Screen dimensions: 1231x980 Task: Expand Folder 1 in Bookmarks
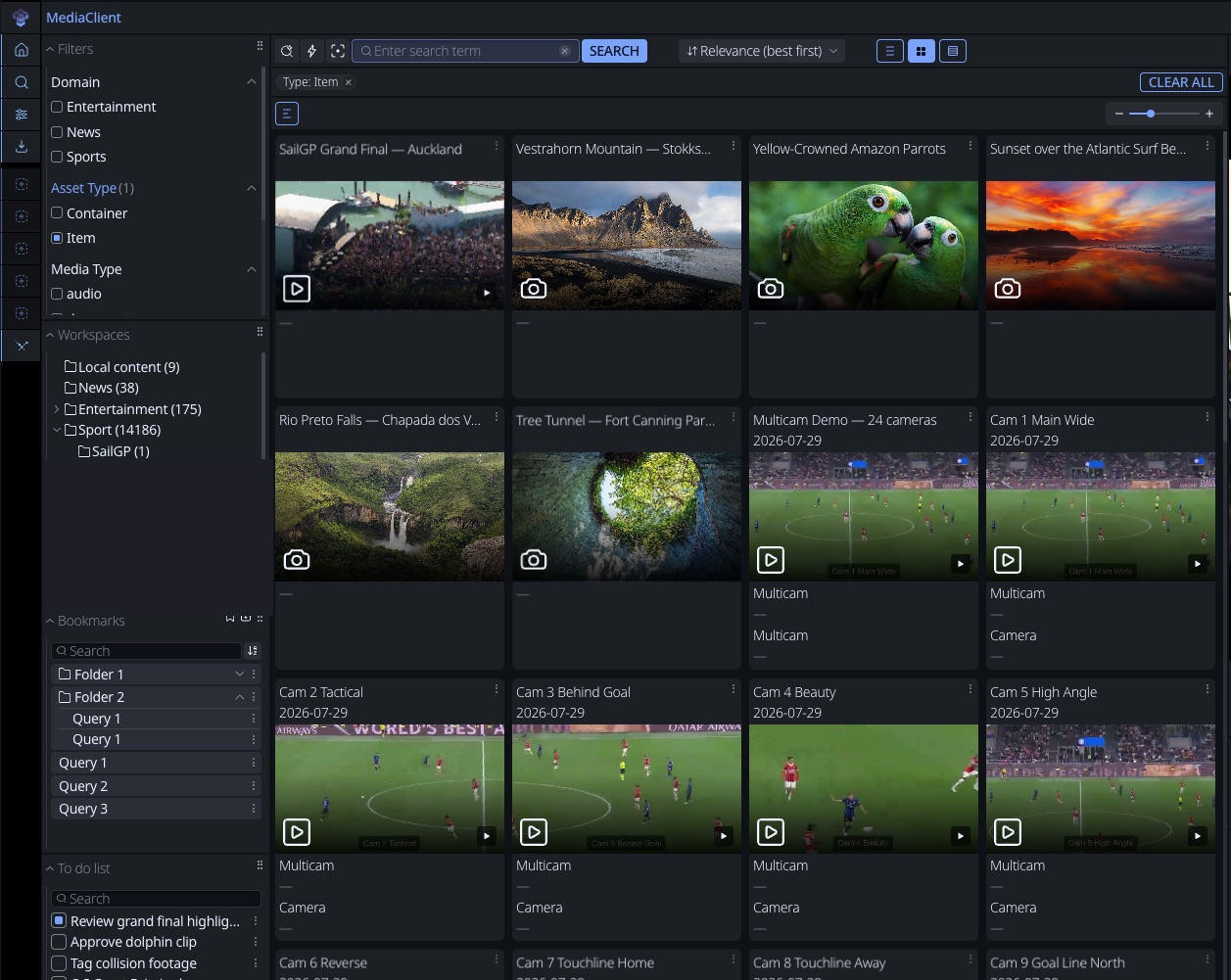[x=240, y=675]
